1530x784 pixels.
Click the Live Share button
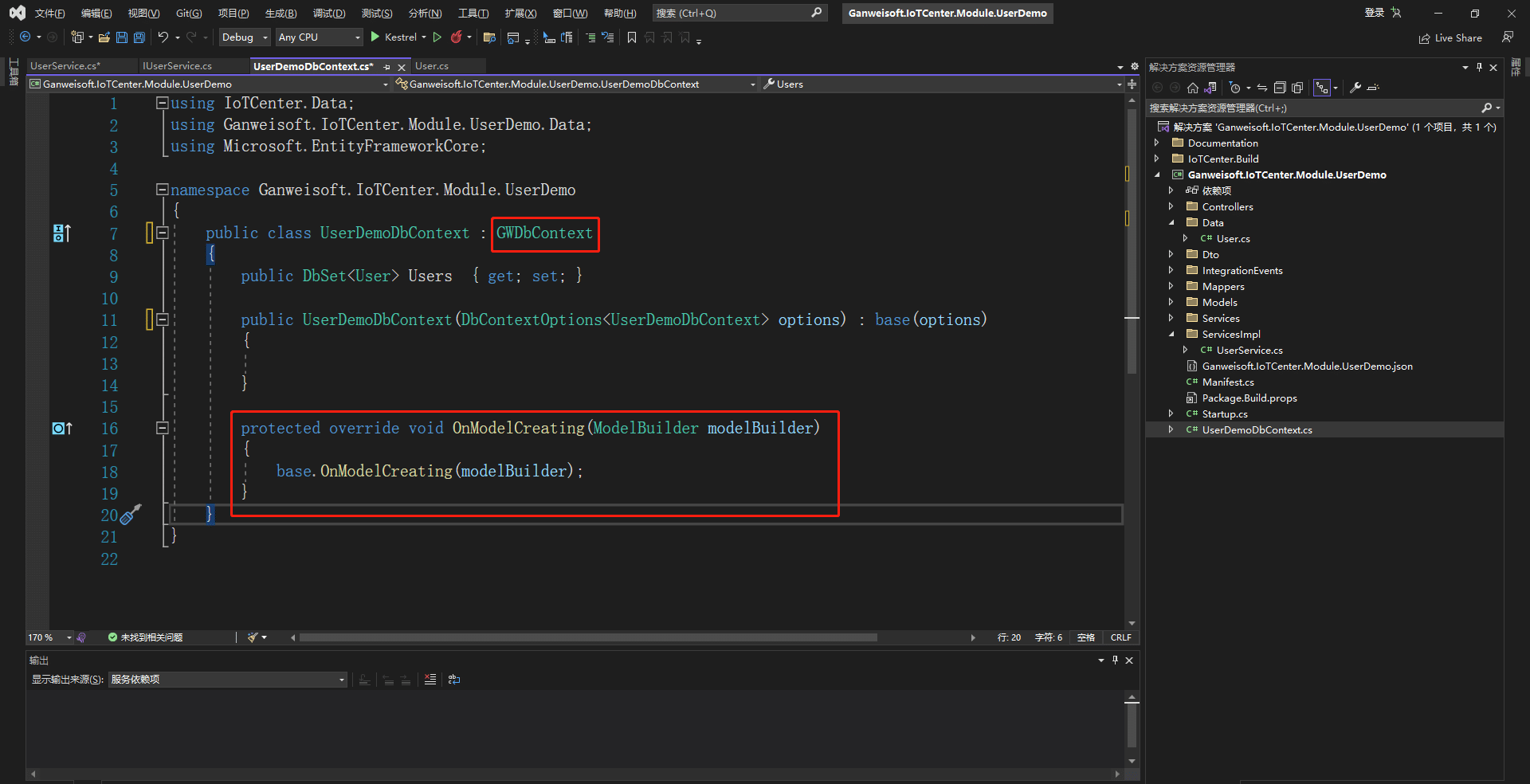point(1450,38)
